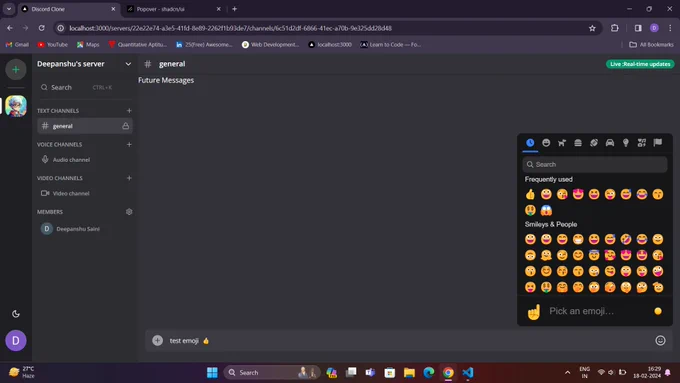The width and height of the screenshot is (680, 383).
Task: Bookmark this page with the star icon
Action: click(x=592, y=28)
